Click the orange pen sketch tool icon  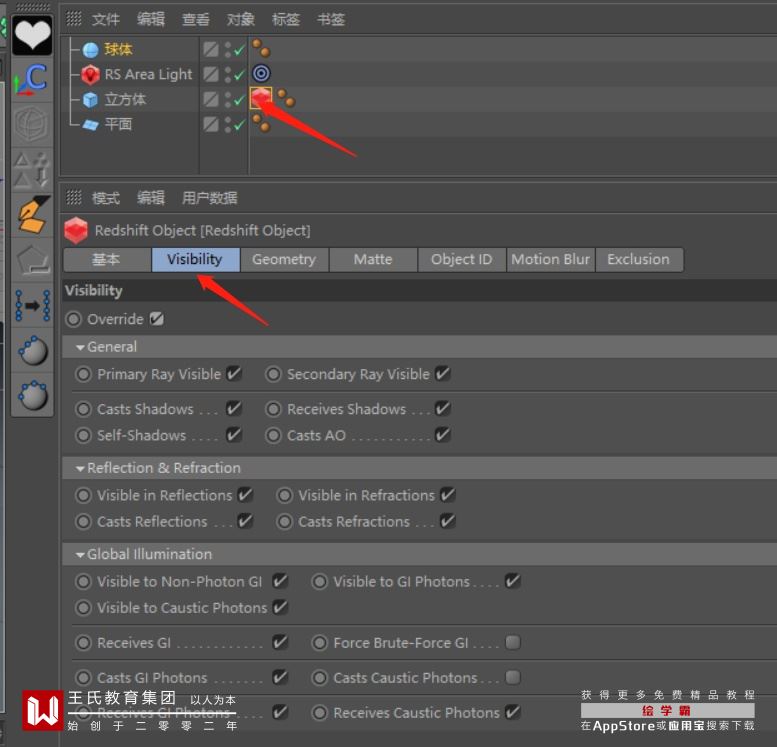[x=33, y=215]
